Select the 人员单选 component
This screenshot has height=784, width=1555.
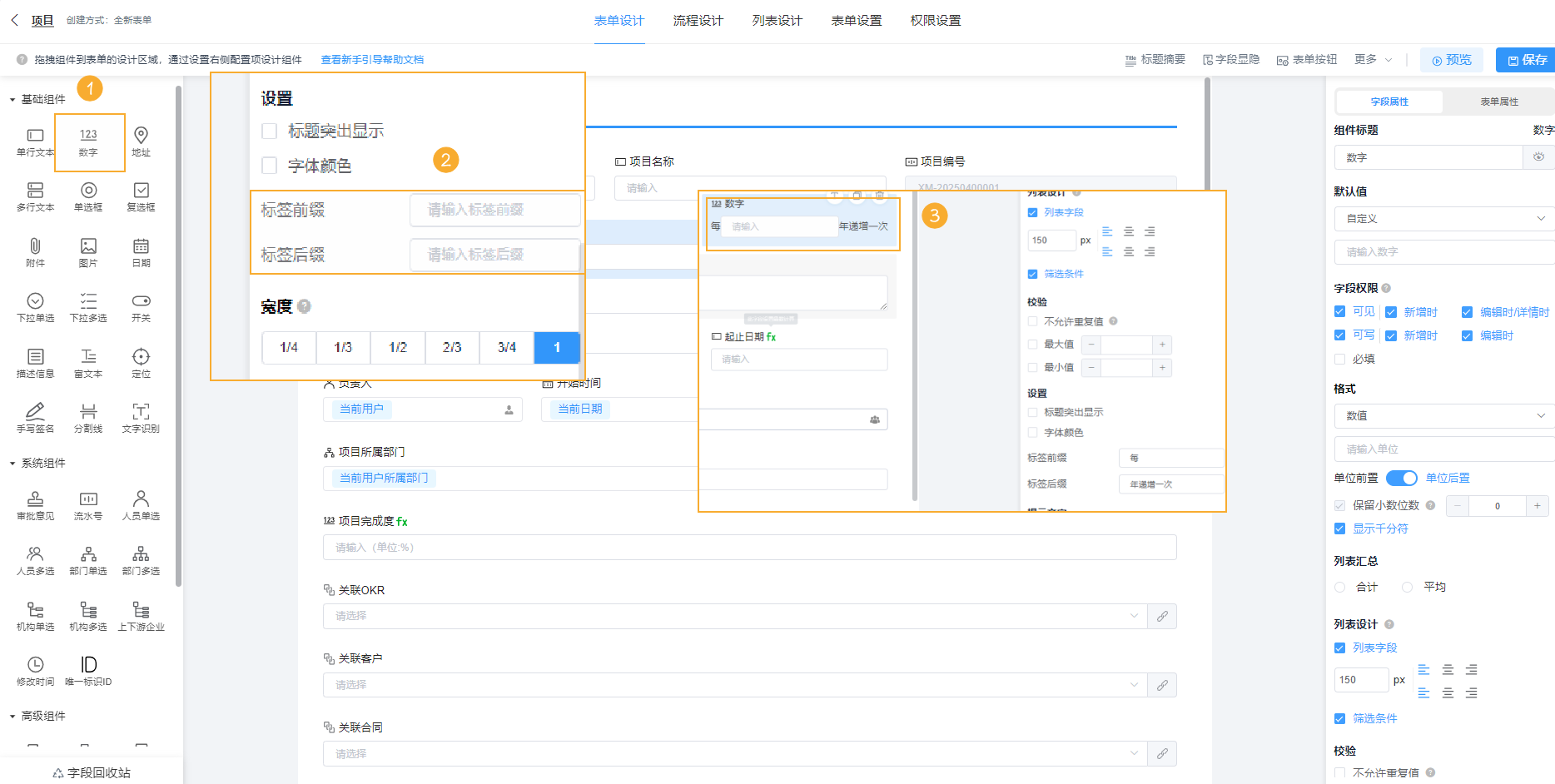coord(141,504)
